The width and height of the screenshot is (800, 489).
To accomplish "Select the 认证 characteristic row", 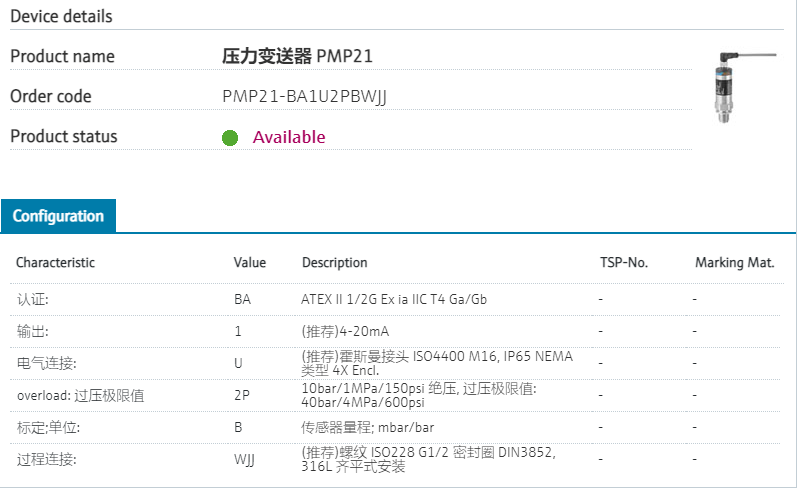I will [32, 299].
